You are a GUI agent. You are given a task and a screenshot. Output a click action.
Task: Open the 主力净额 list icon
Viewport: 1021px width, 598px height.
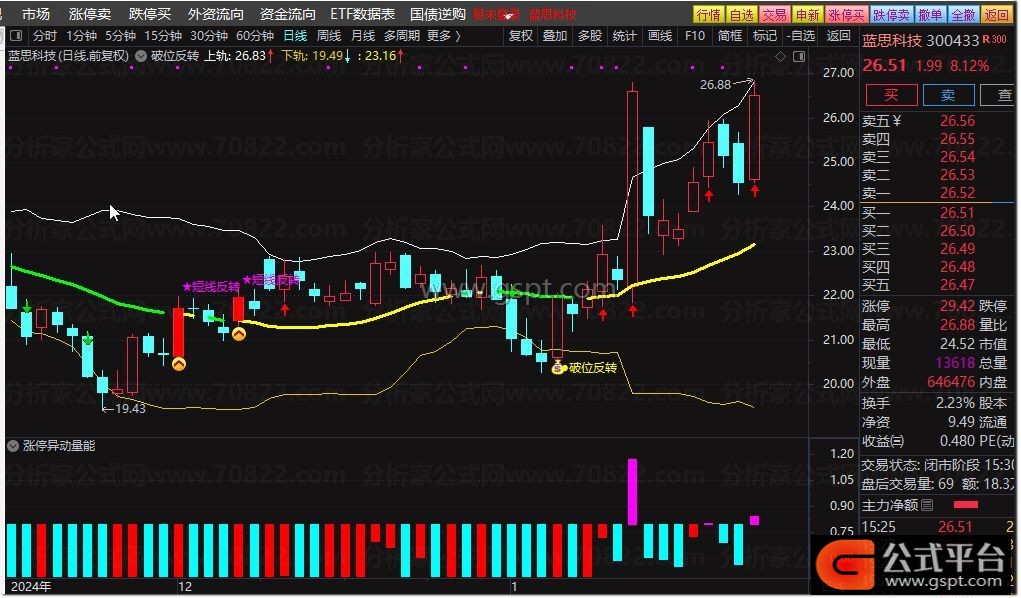[927, 505]
